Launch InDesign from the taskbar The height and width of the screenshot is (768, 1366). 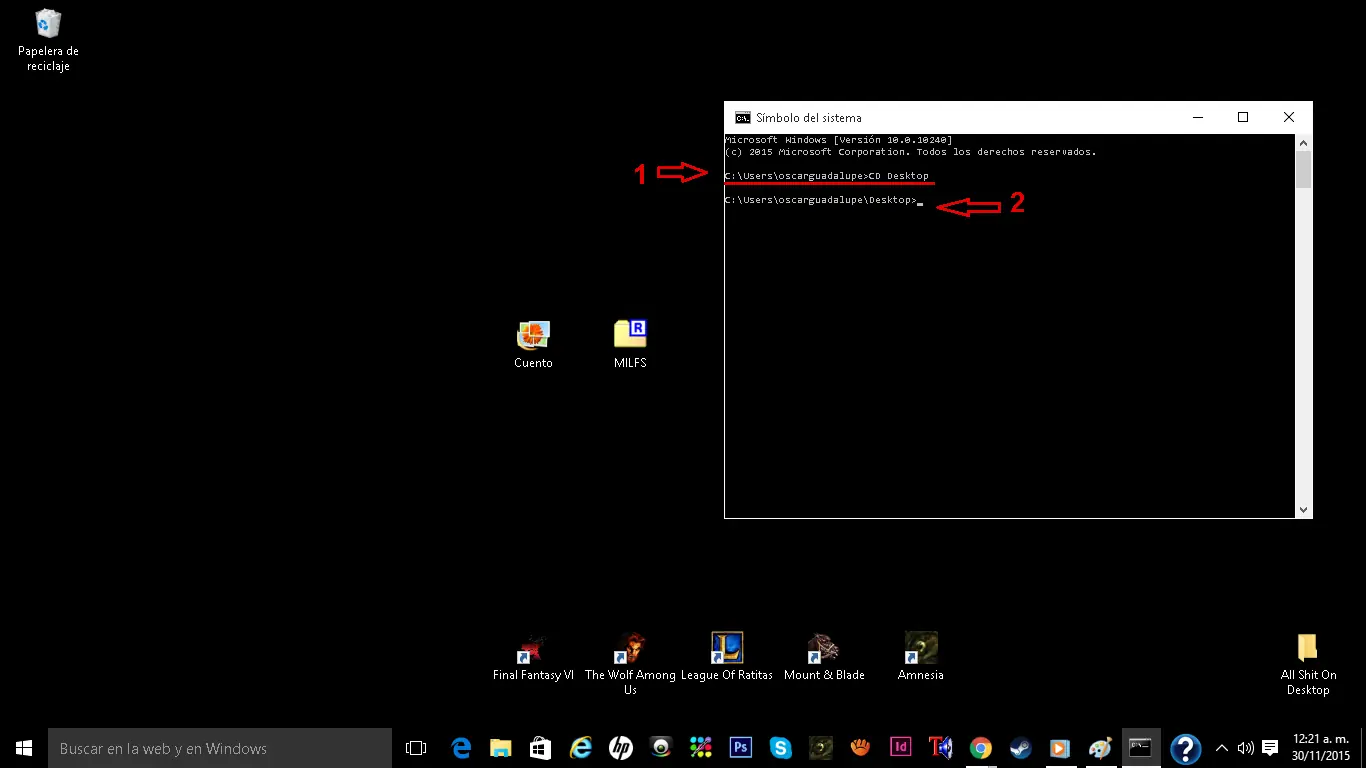[x=901, y=748]
